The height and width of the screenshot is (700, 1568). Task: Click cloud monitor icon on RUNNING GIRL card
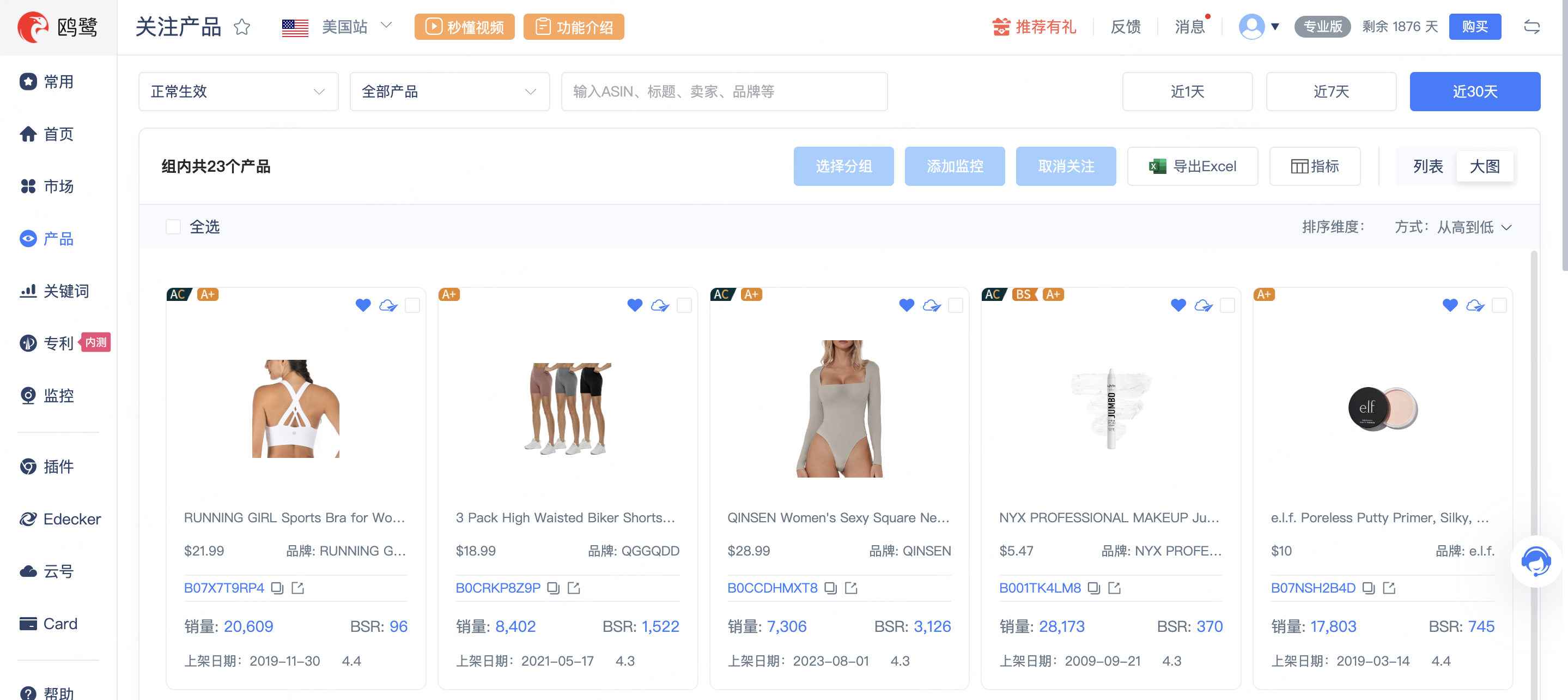(388, 305)
